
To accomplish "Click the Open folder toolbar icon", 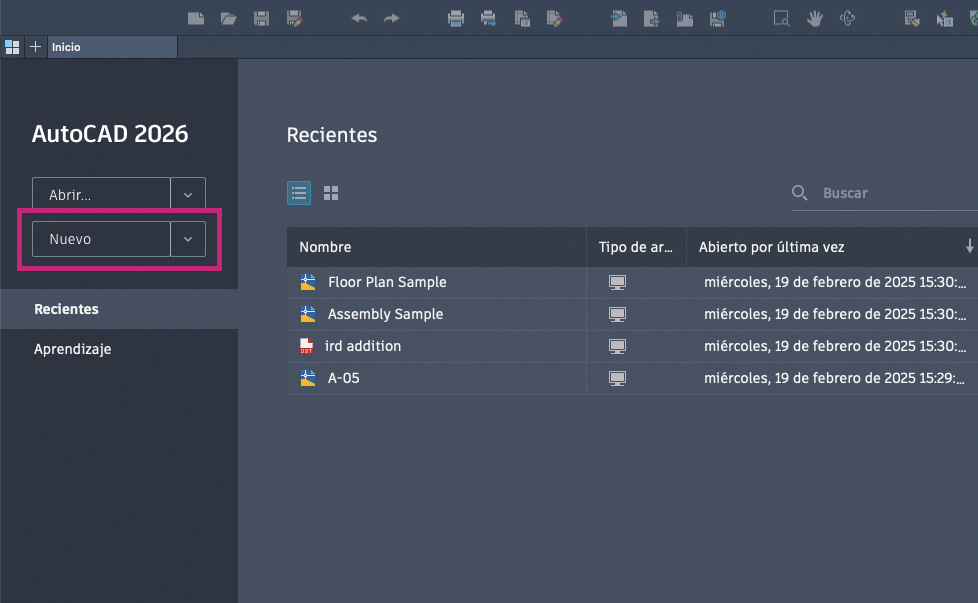I will [229, 19].
